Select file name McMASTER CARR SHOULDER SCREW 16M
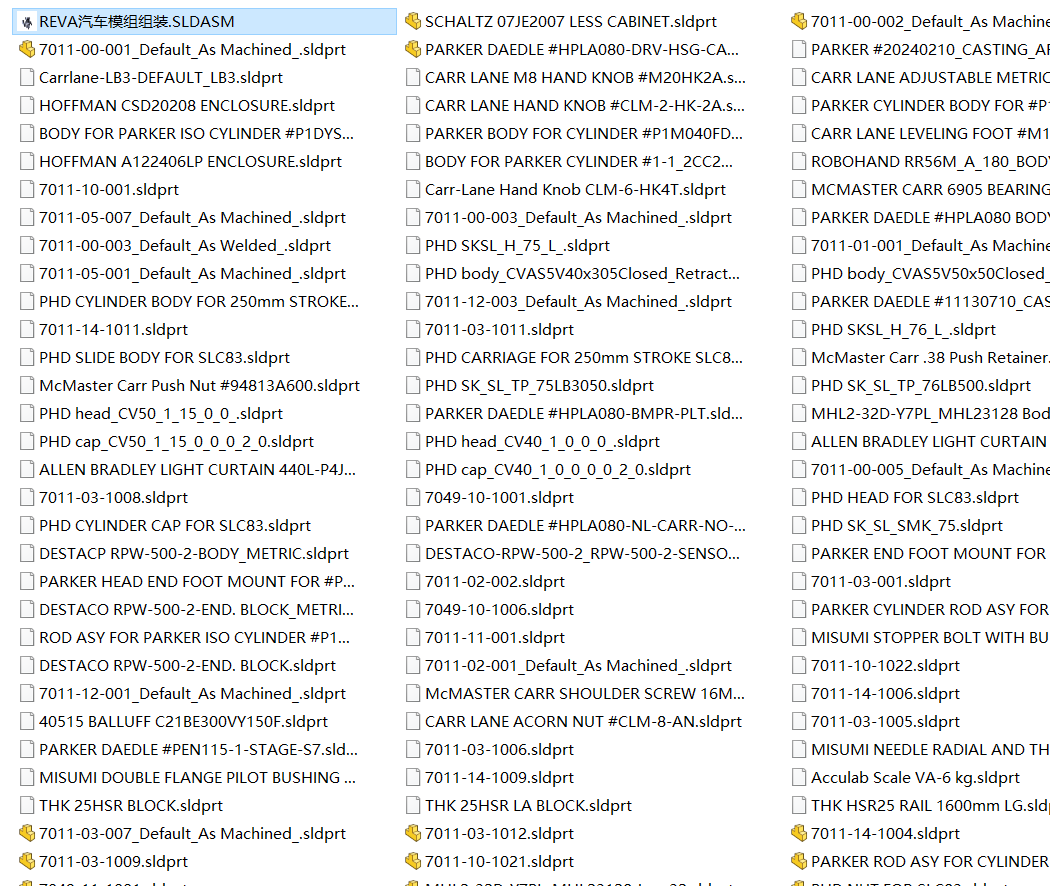 tap(585, 694)
